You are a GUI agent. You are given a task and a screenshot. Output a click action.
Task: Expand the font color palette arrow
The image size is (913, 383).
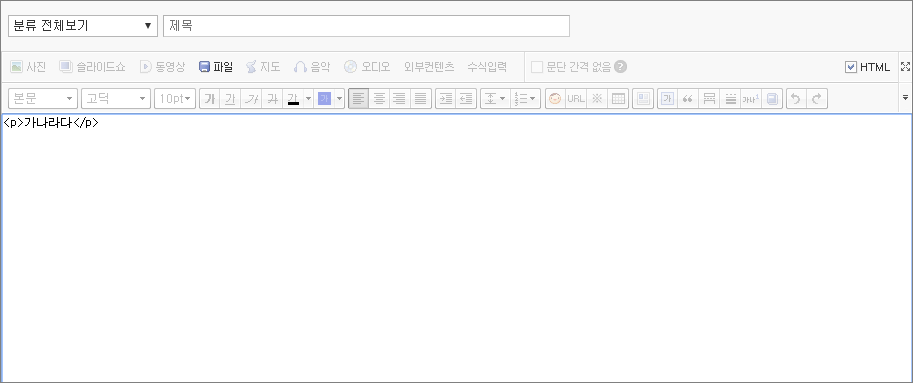[309, 98]
